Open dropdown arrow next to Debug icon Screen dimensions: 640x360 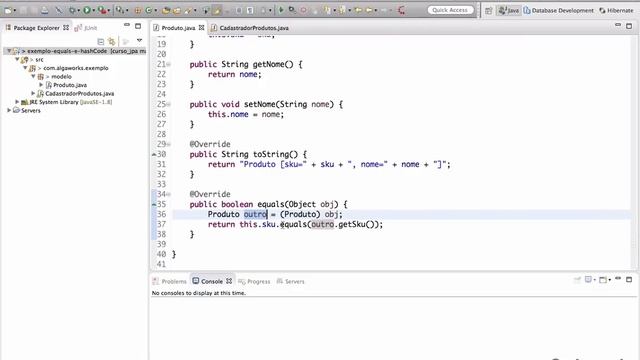coord(79,11)
